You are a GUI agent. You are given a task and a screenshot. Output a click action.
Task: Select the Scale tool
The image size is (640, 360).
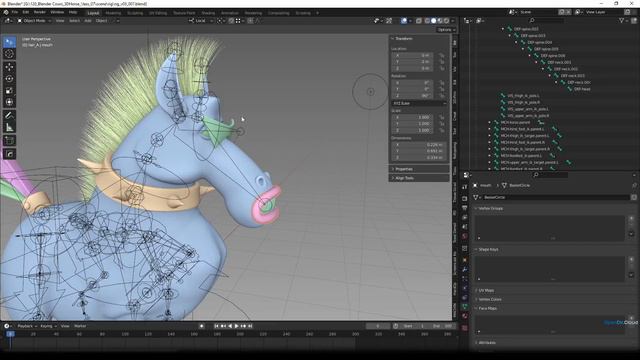9,90
